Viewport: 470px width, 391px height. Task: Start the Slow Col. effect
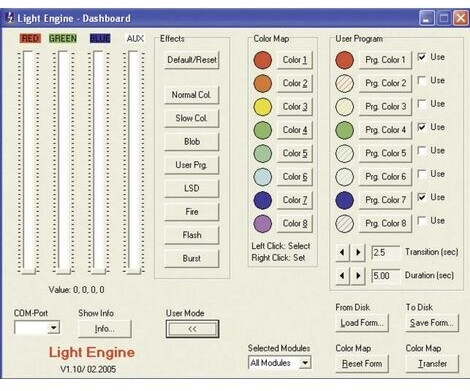pos(192,118)
